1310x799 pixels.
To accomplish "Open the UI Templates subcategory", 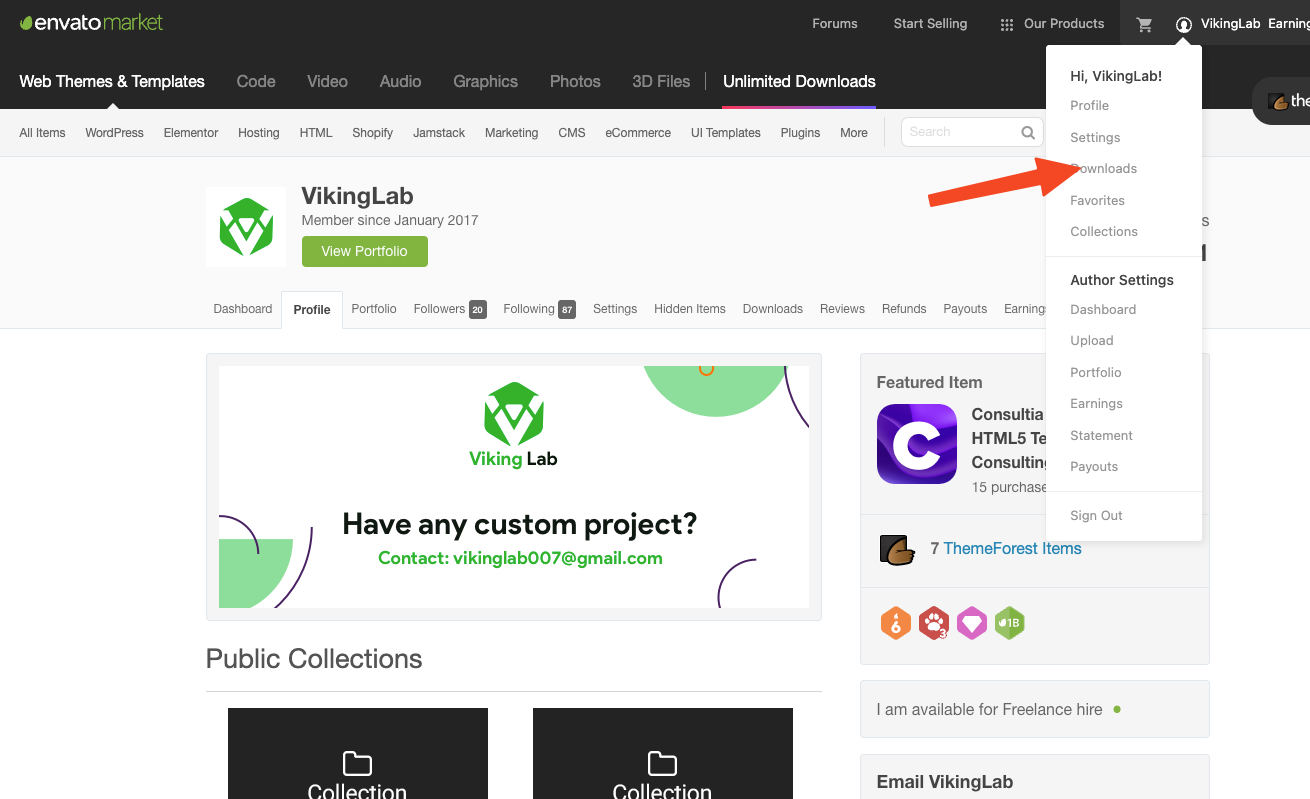I will pos(726,133).
